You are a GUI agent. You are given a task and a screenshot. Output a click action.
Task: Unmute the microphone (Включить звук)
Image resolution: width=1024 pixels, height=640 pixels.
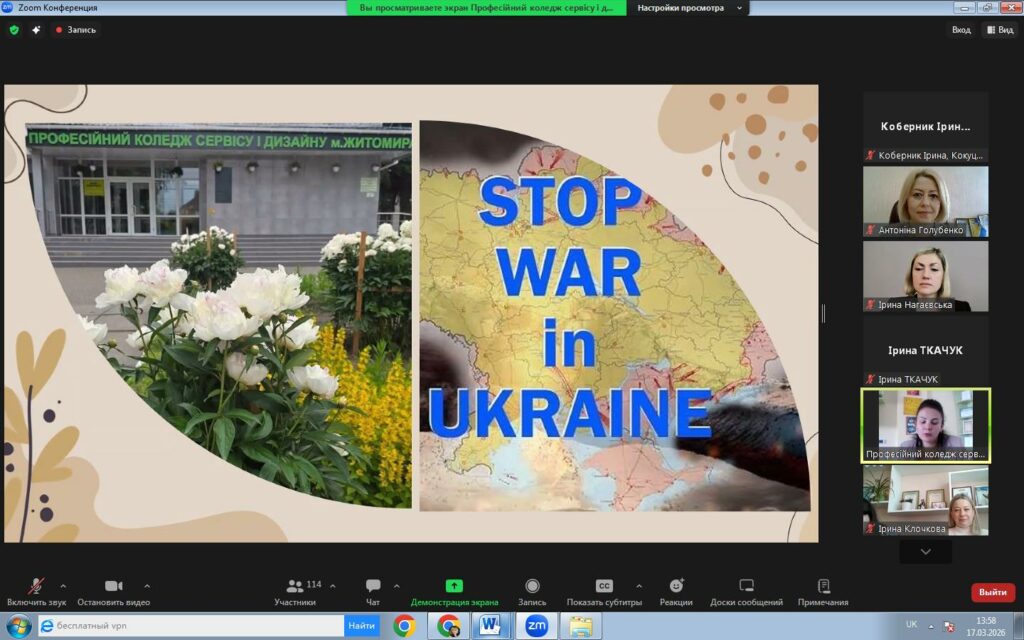pos(36,586)
